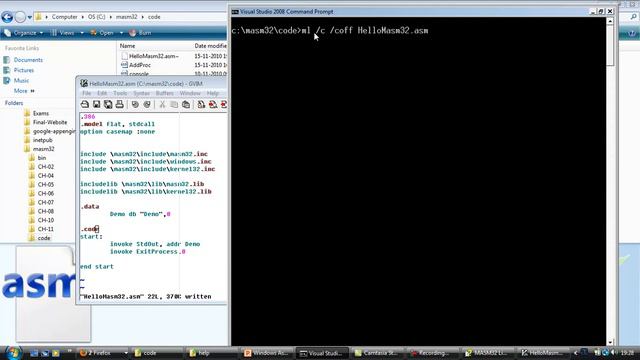Open the GVIM Tools menu
The height and width of the screenshot is (360, 640).
point(120,93)
